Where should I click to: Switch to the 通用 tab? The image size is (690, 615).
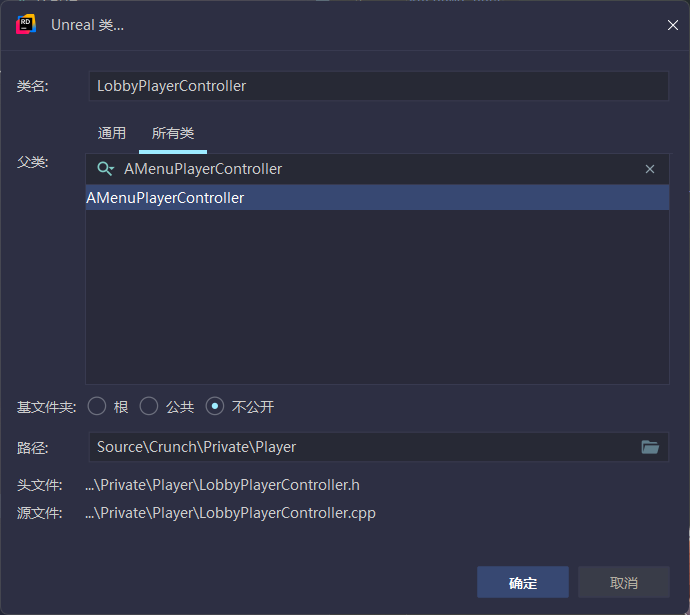point(112,133)
